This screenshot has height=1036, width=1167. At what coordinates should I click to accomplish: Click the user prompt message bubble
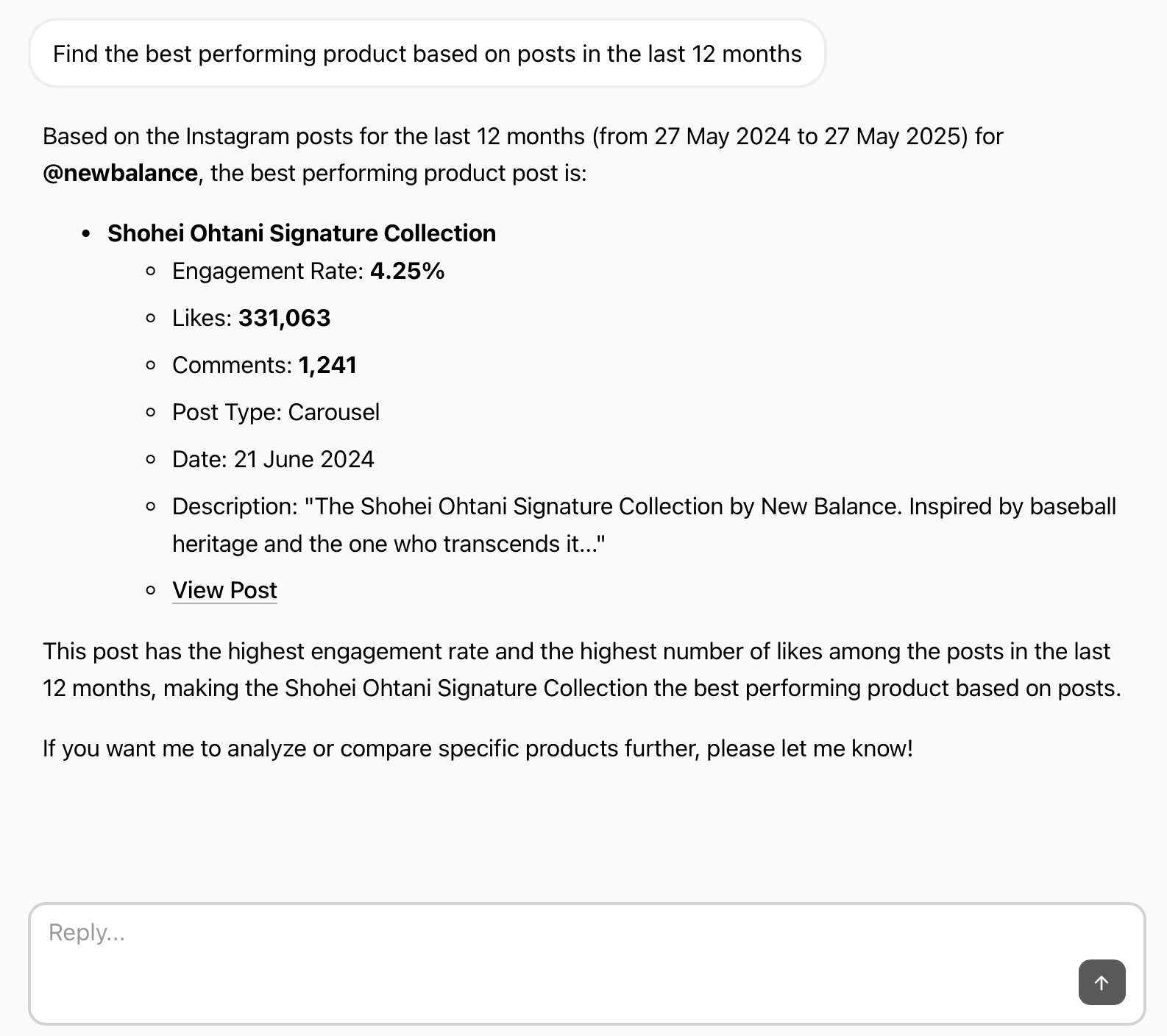point(427,54)
